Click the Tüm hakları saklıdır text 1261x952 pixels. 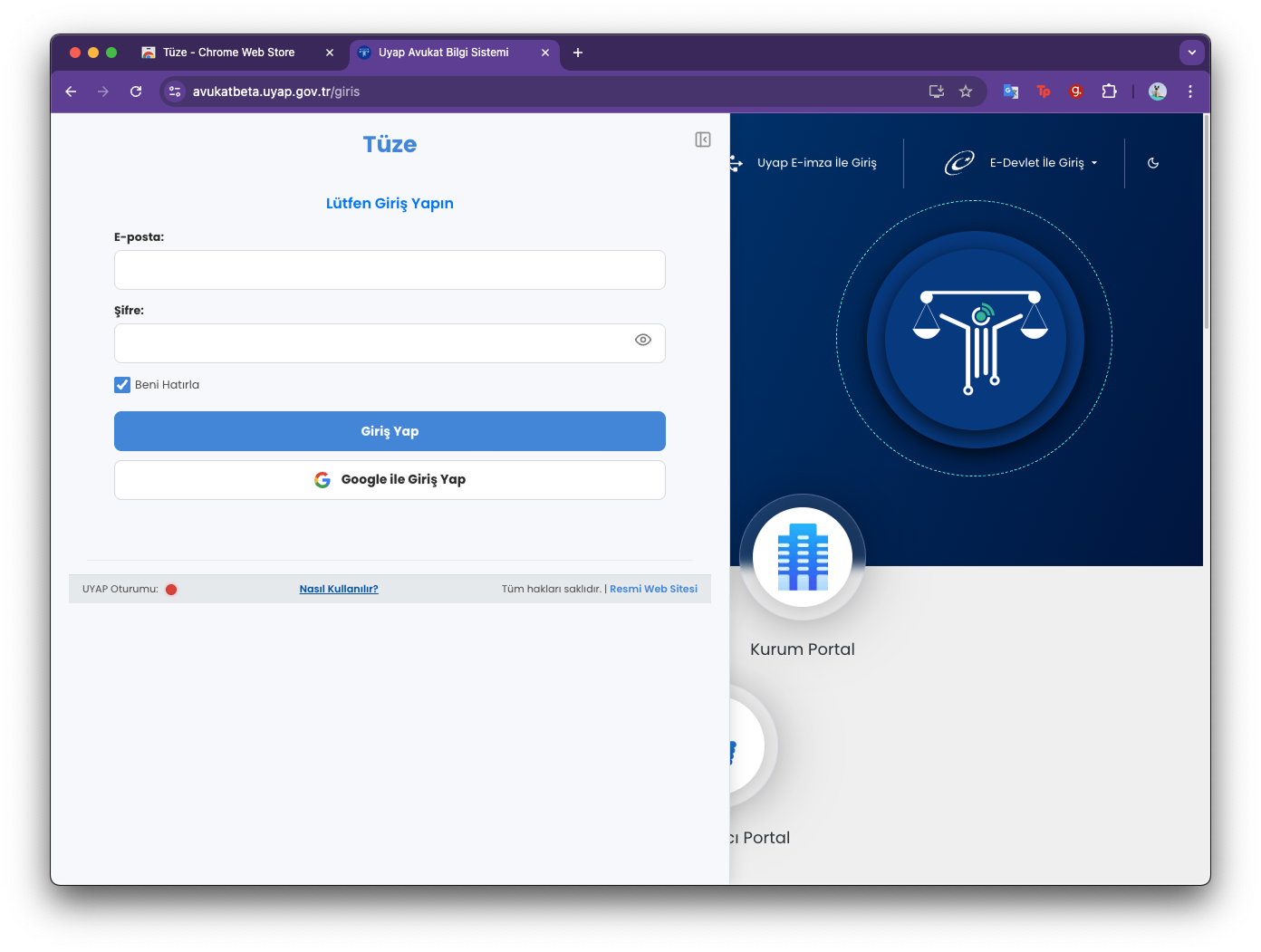551,589
